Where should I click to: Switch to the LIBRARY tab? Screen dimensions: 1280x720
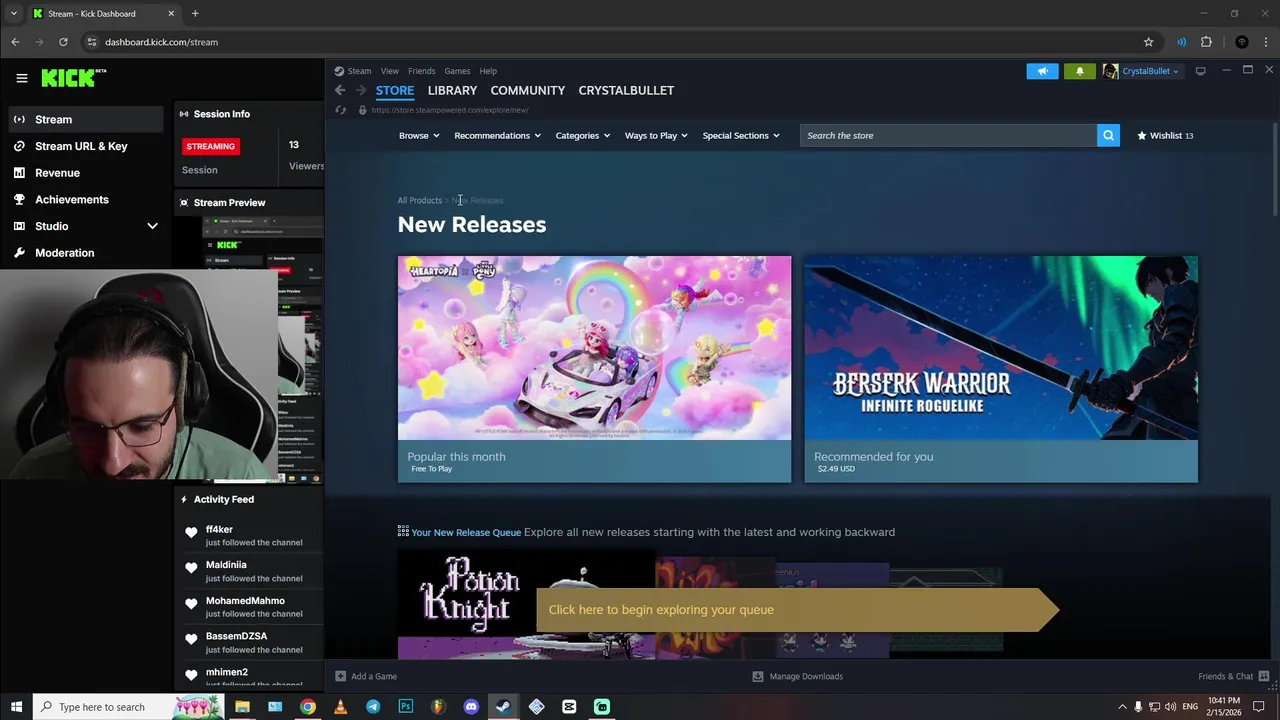pos(452,90)
